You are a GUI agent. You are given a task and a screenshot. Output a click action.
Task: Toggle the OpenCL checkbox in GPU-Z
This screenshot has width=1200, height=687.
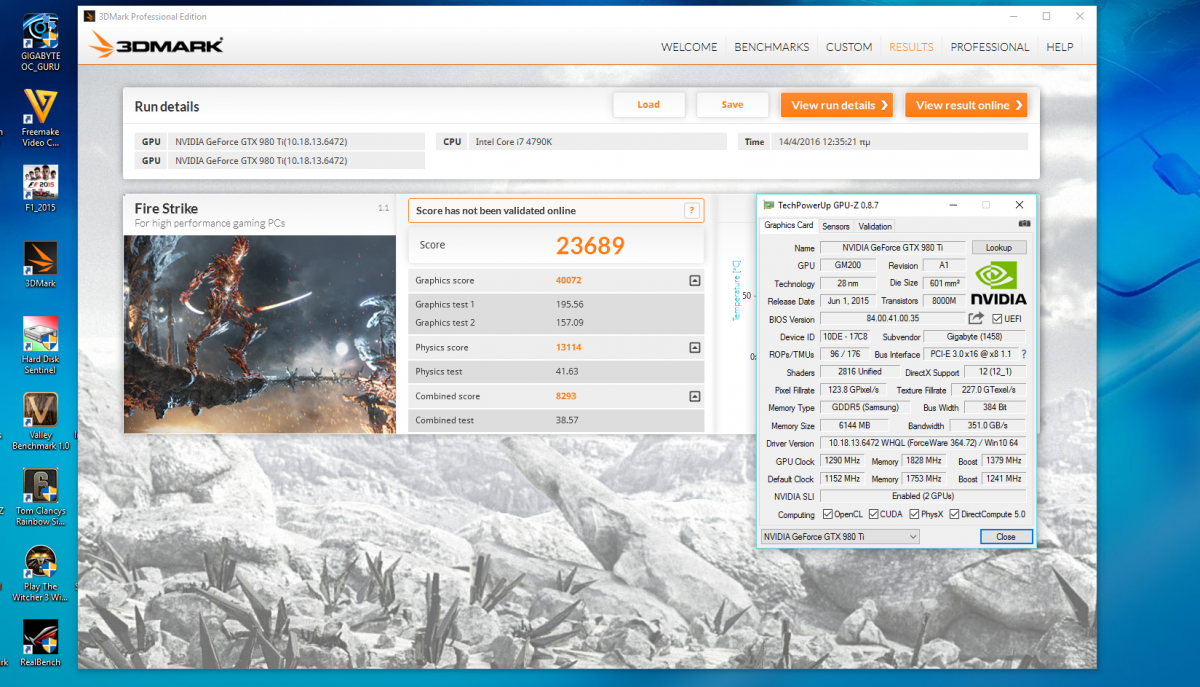[x=827, y=514]
